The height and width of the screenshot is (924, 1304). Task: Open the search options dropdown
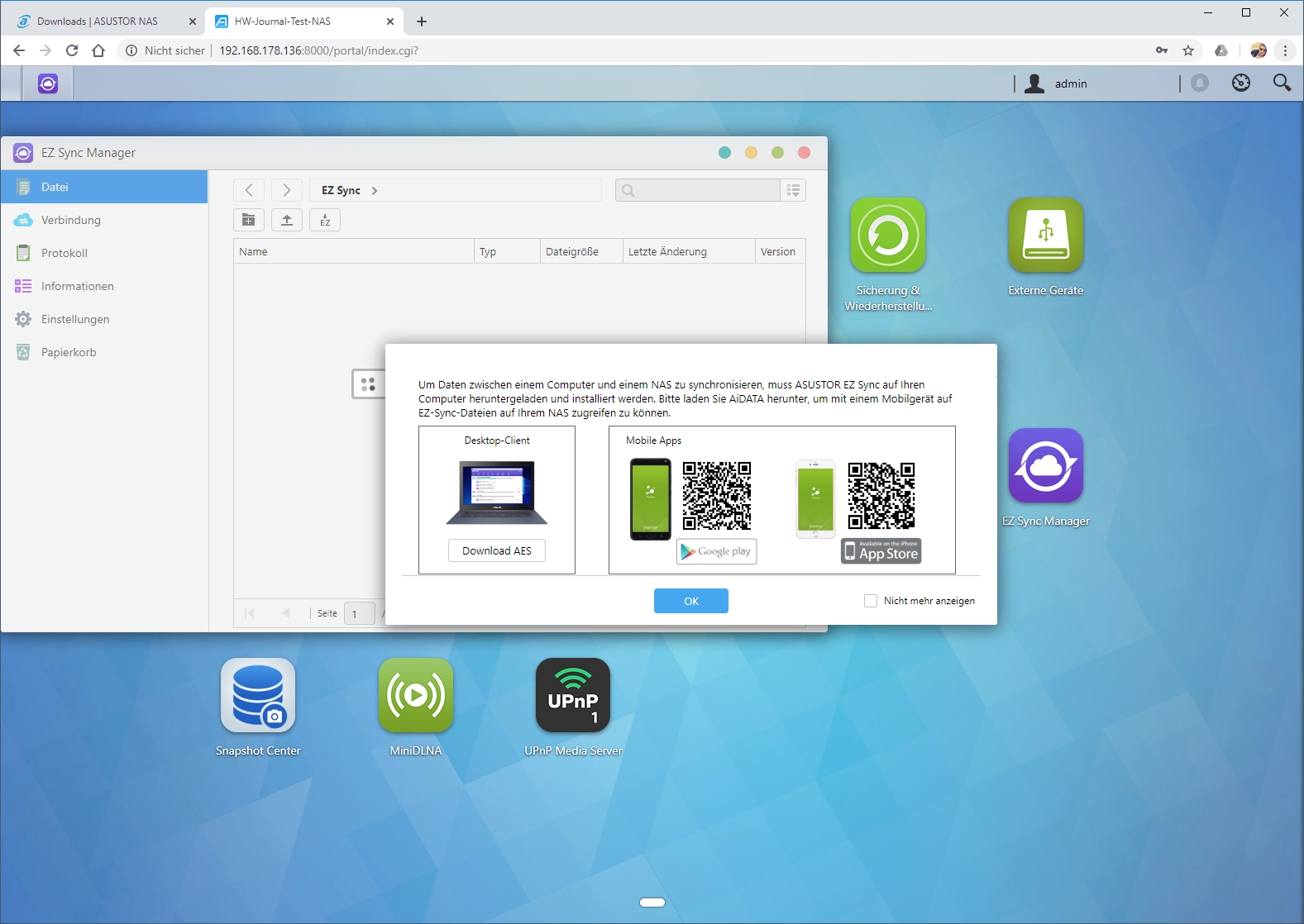click(793, 190)
